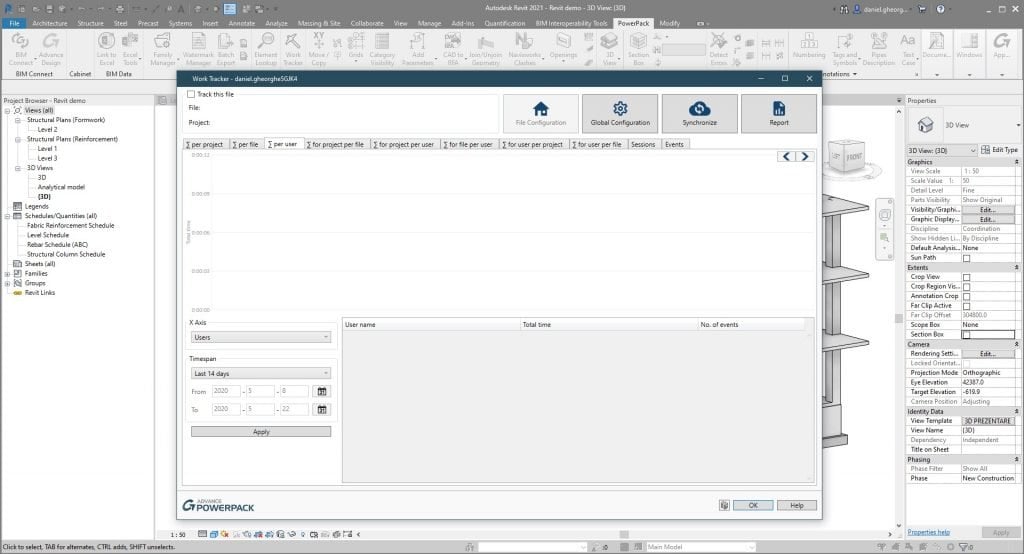Open the X Axis Users dropdown
The image size is (1024, 554).
tap(261, 337)
